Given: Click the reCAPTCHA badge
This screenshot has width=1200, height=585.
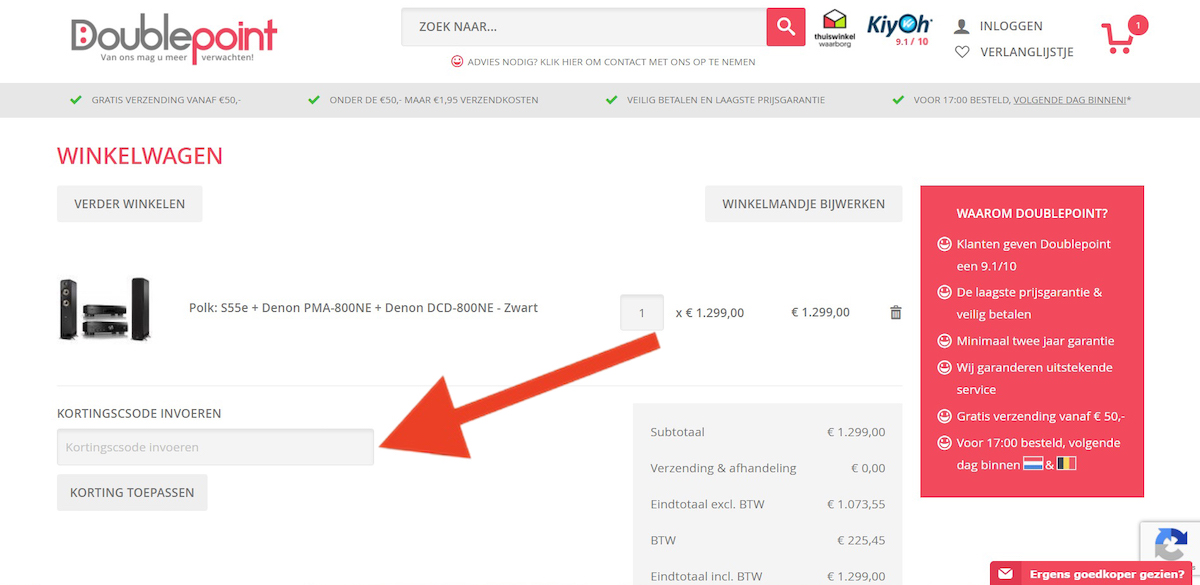Looking at the screenshot, I should [x=1170, y=544].
